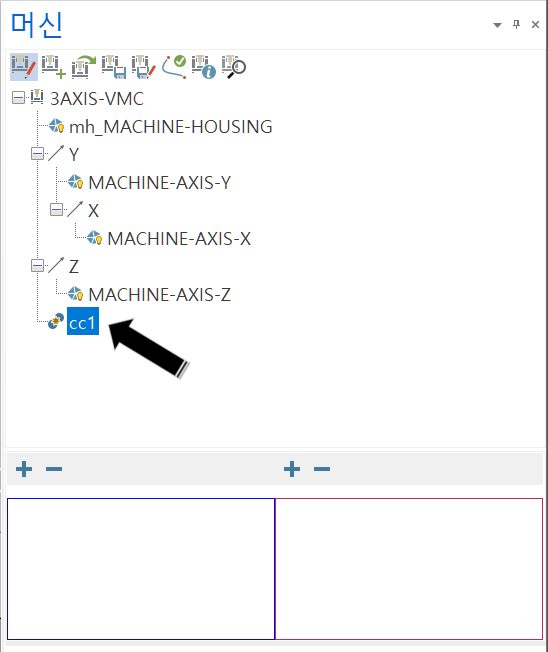This screenshot has width=548, height=652.
Task: Click the machine magnifier search icon
Action: [x=233, y=67]
